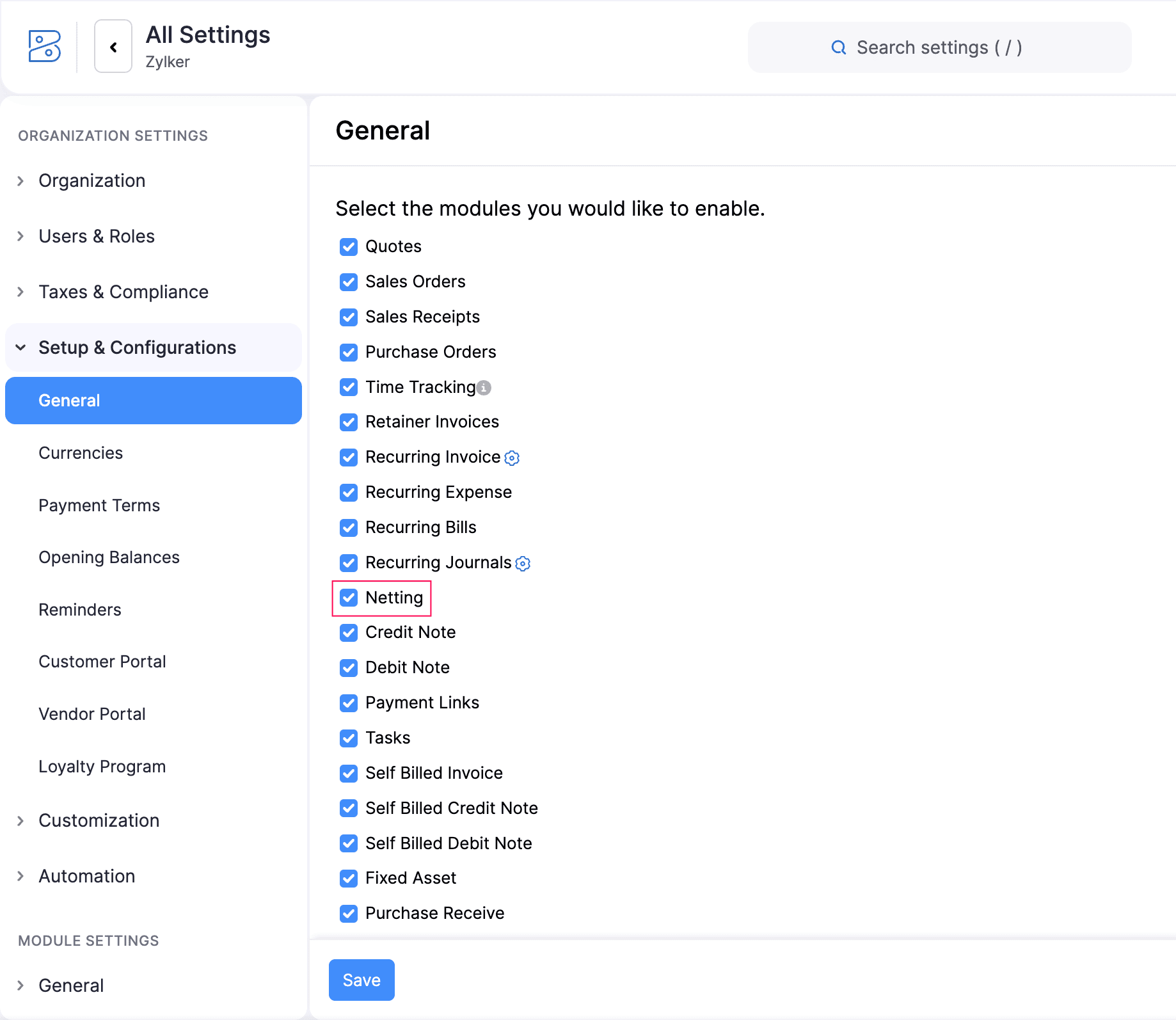Open the Loyalty Program settings link
Image resolution: width=1176 pixels, height=1020 pixels.
(x=102, y=767)
